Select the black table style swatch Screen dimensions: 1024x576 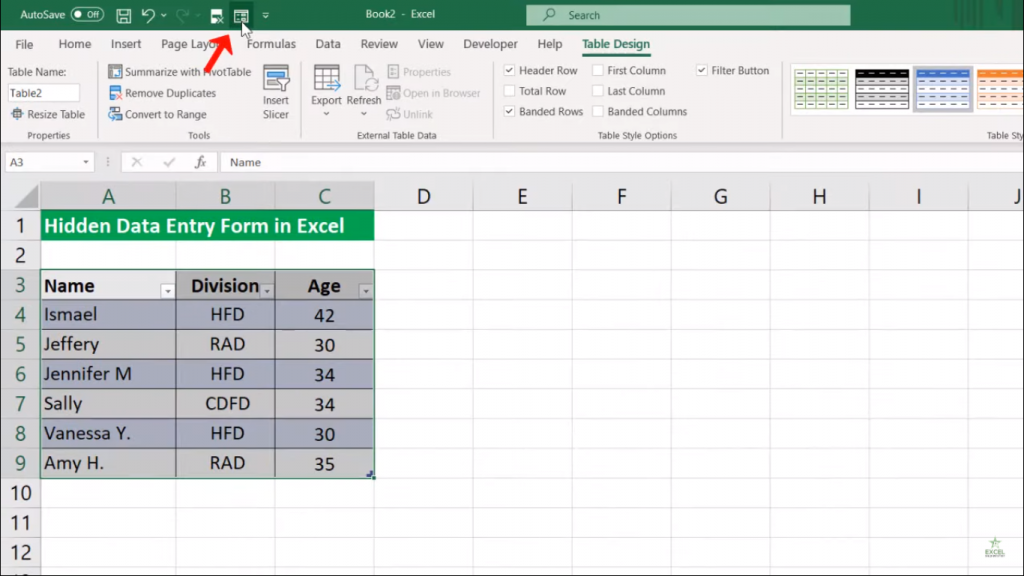[x=882, y=90]
